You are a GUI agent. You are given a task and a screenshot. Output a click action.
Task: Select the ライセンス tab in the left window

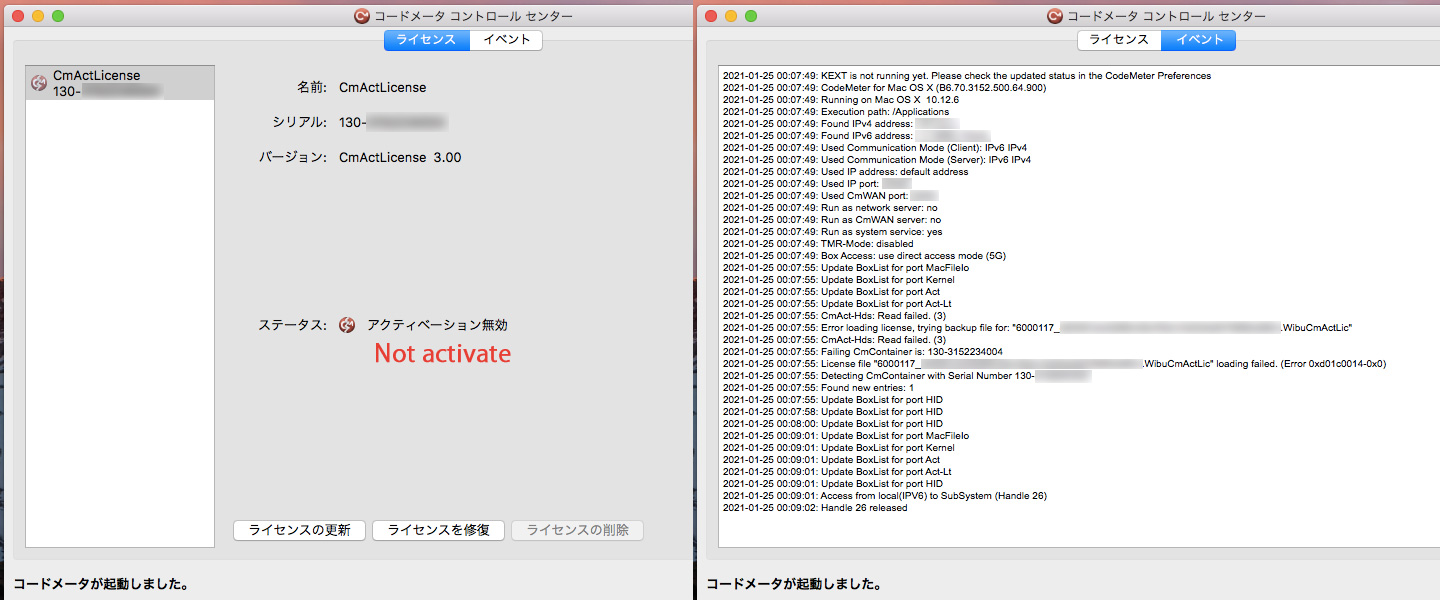click(x=427, y=40)
